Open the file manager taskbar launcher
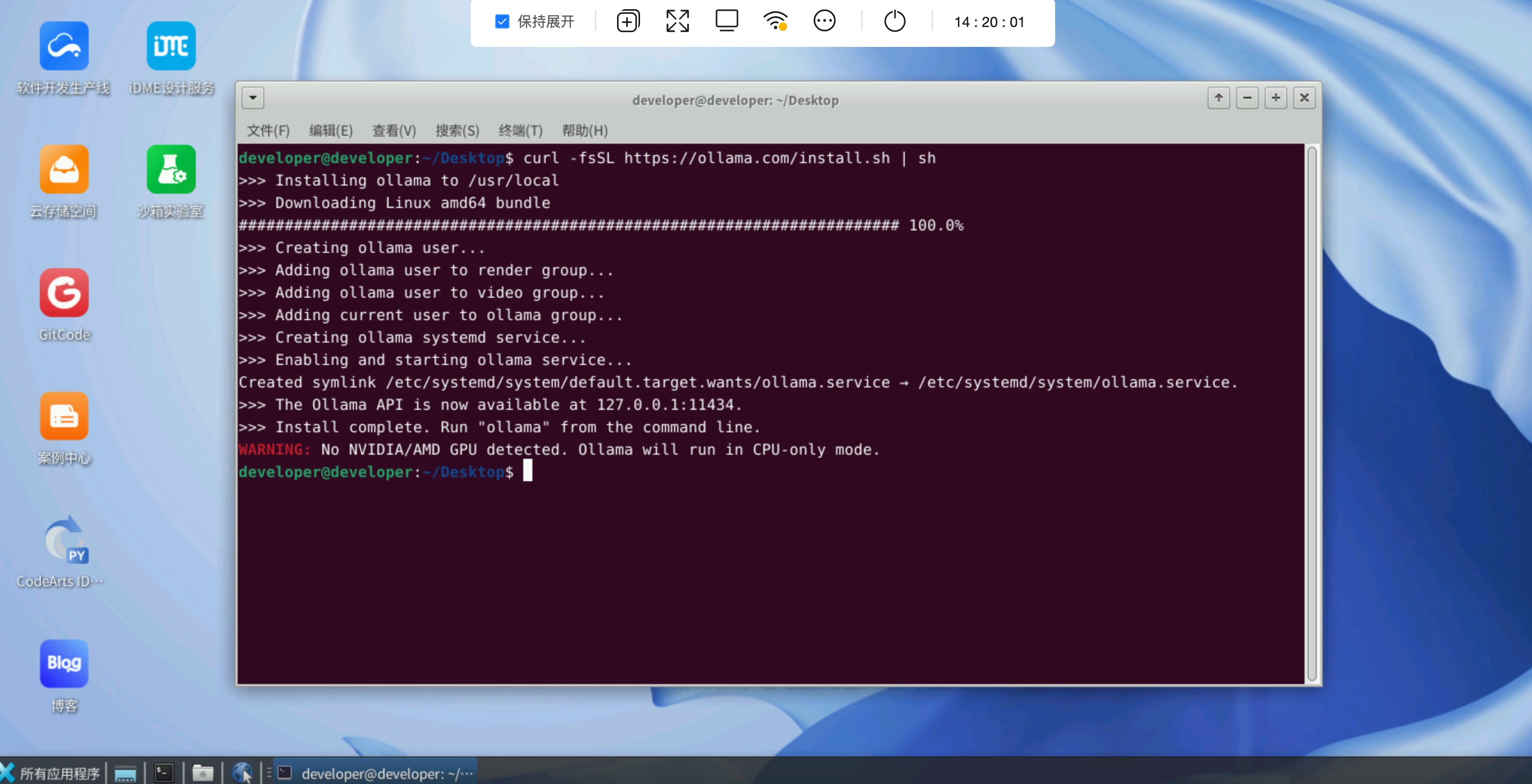The width and height of the screenshot is (1532, 784). (x=202, y=773)
